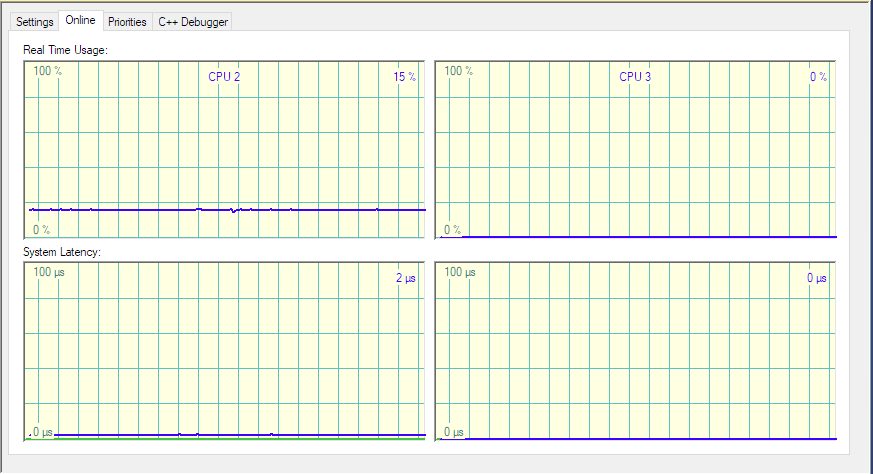Viewport: 873px width, 474px height.
Task: Select the Online tab
Action: point(81,20)
